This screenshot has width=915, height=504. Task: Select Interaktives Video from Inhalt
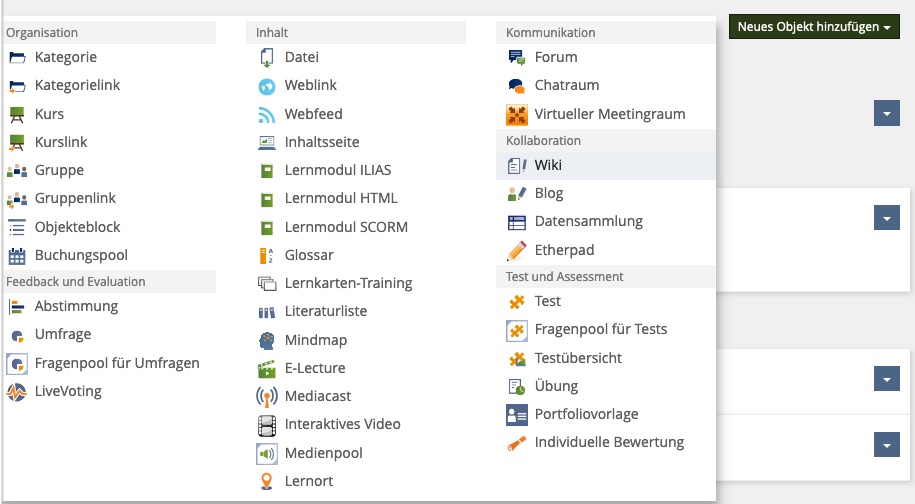point(342,424)
